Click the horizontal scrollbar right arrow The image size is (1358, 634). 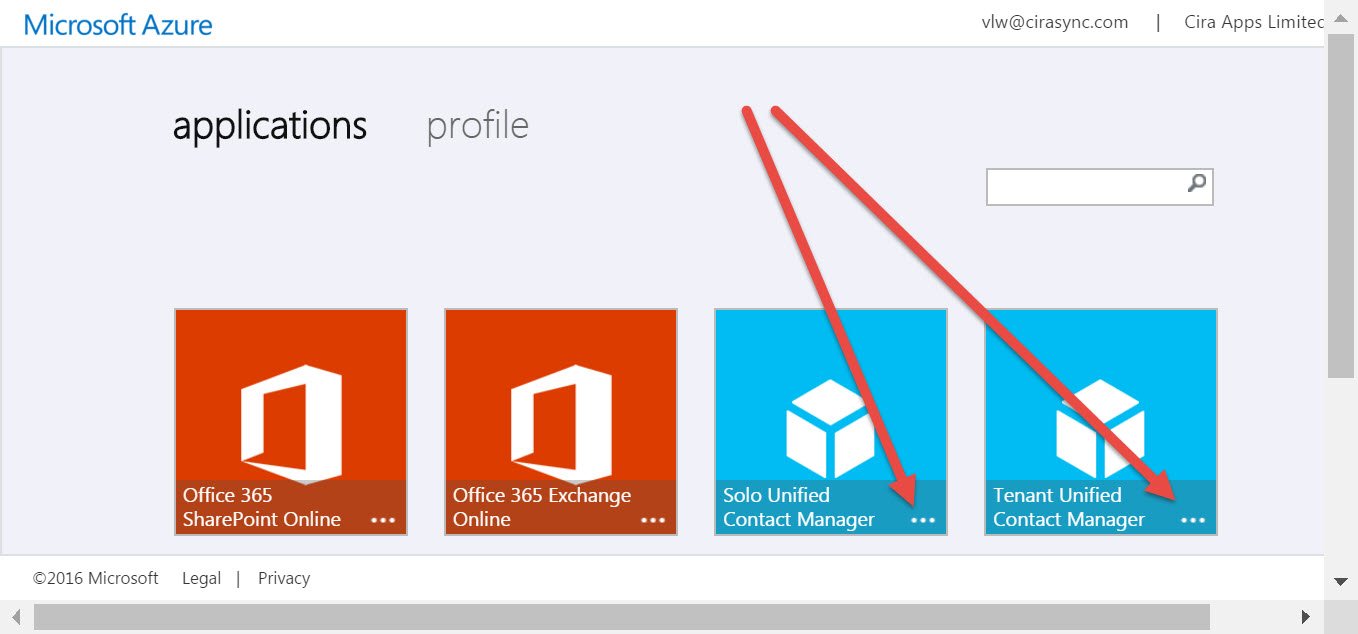pyautogui.click(x=1305, y=617)
